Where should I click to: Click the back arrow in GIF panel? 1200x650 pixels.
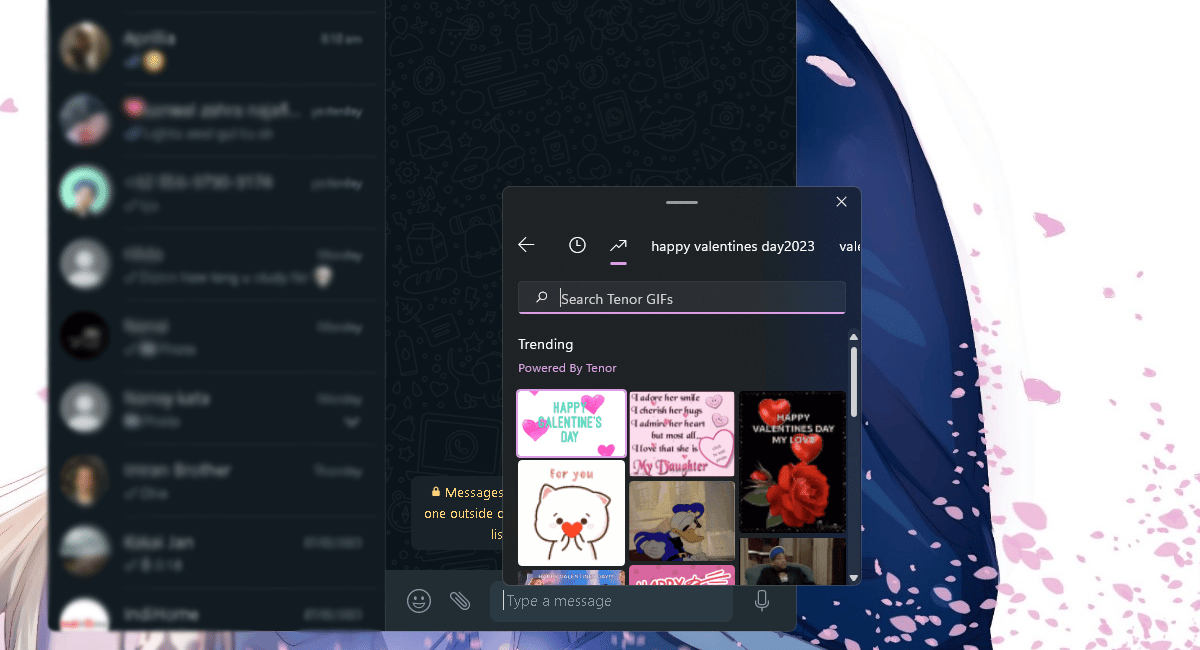527,245
